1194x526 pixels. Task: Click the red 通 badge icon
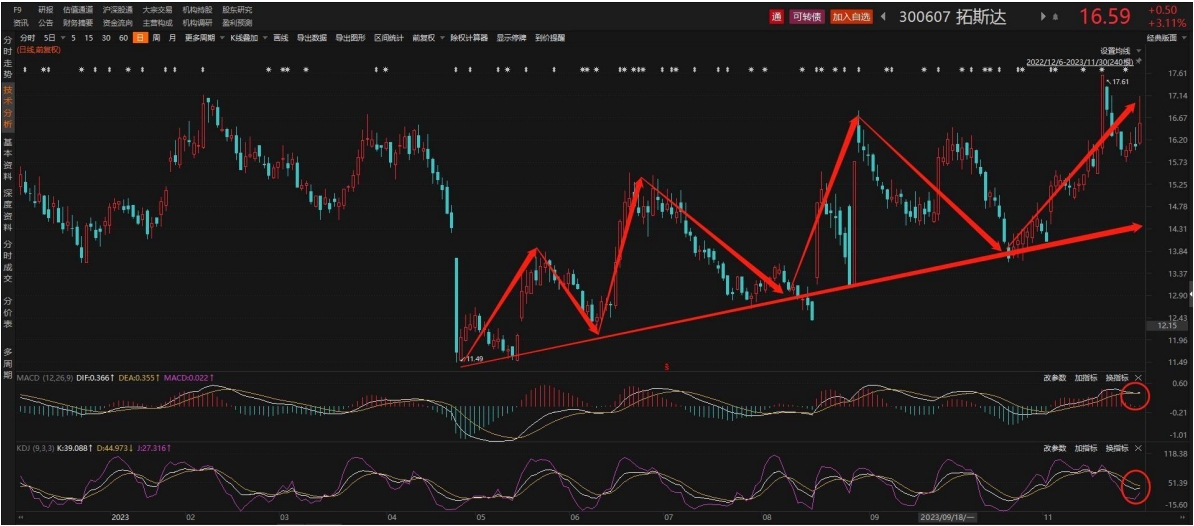[x=776, y=17]
